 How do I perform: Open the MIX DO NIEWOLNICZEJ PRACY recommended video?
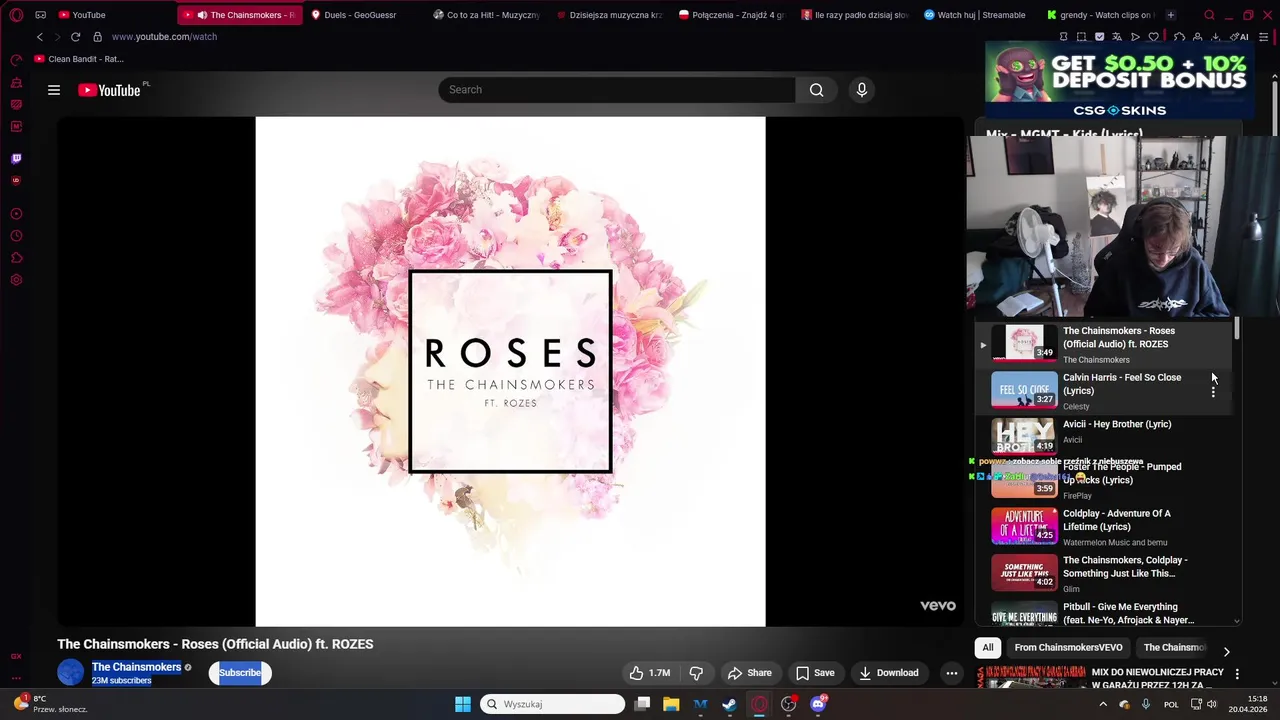click(x=1105, y=678)
